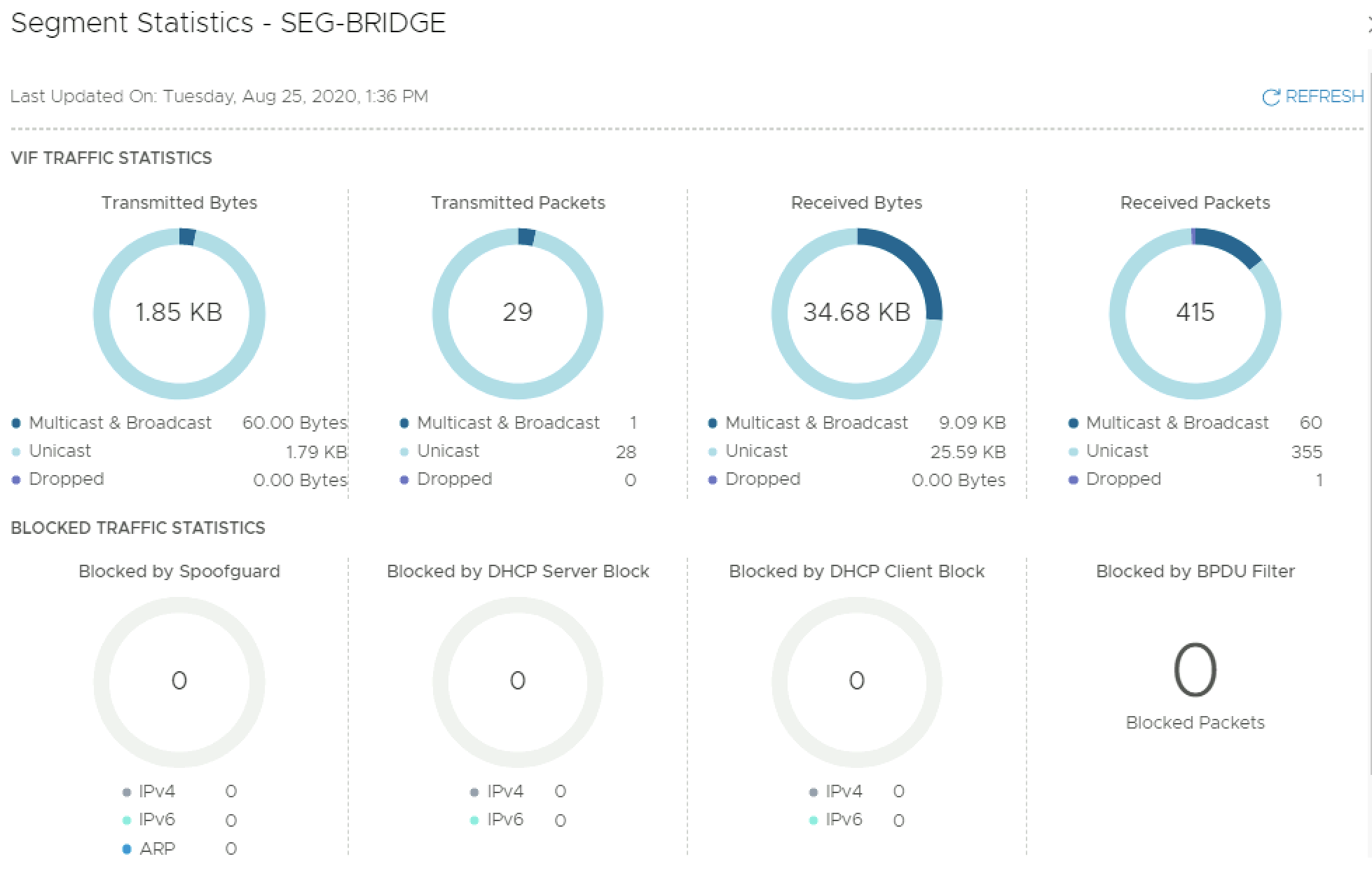Click the Received Packets donut showing 415
The height and width of the screenshot is (873, 1372).
pos(1195,312)
